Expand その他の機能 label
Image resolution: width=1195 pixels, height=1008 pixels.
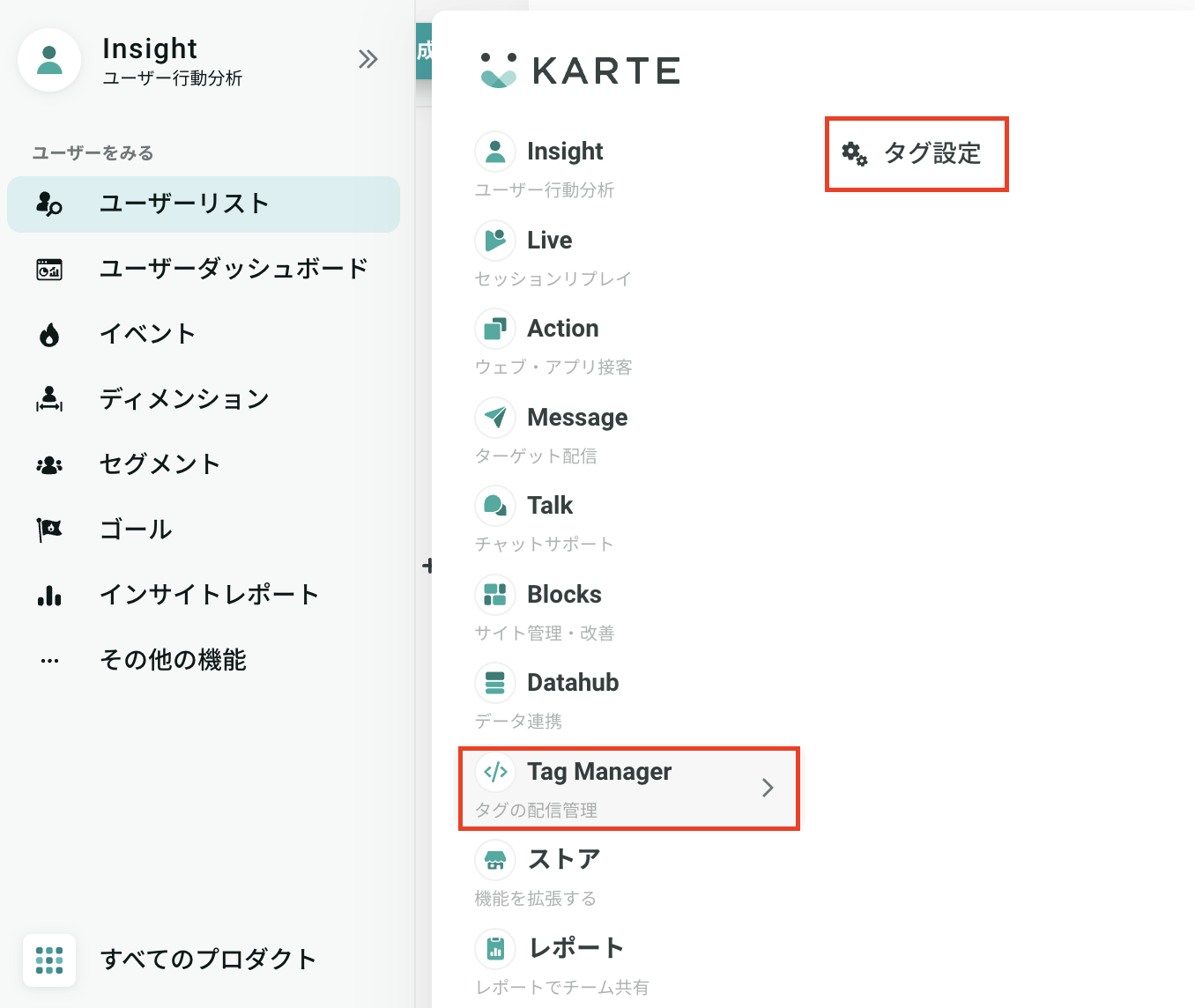[x=173, y=661]
